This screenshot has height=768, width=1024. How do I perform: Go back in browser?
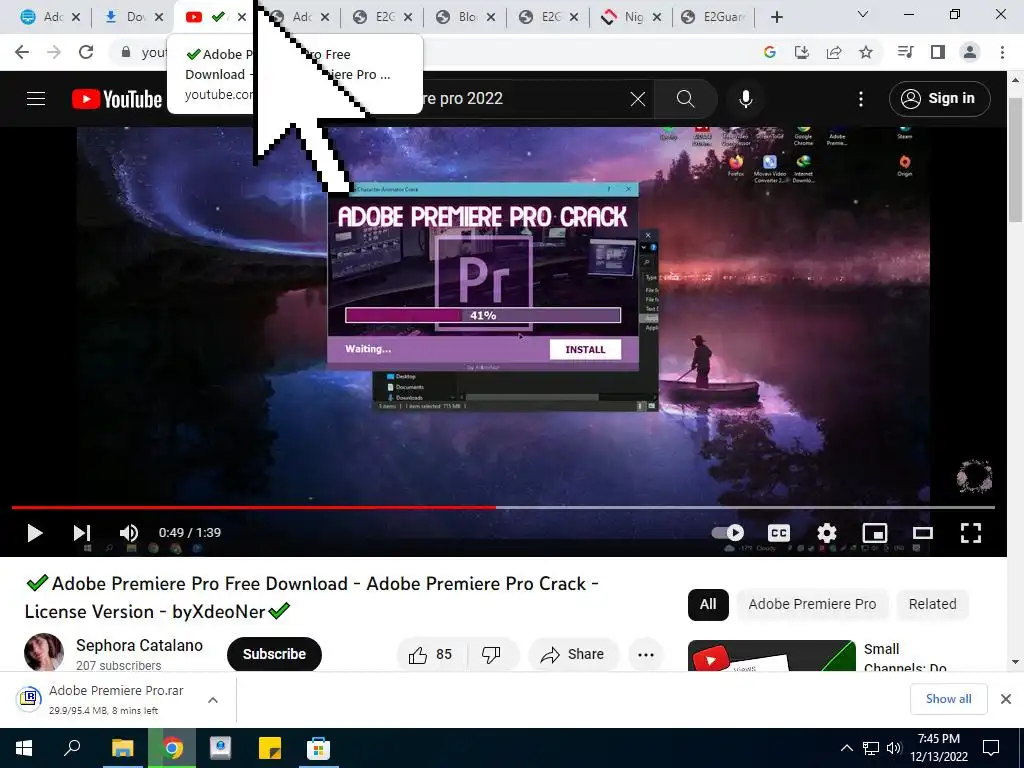coord(22,52)
